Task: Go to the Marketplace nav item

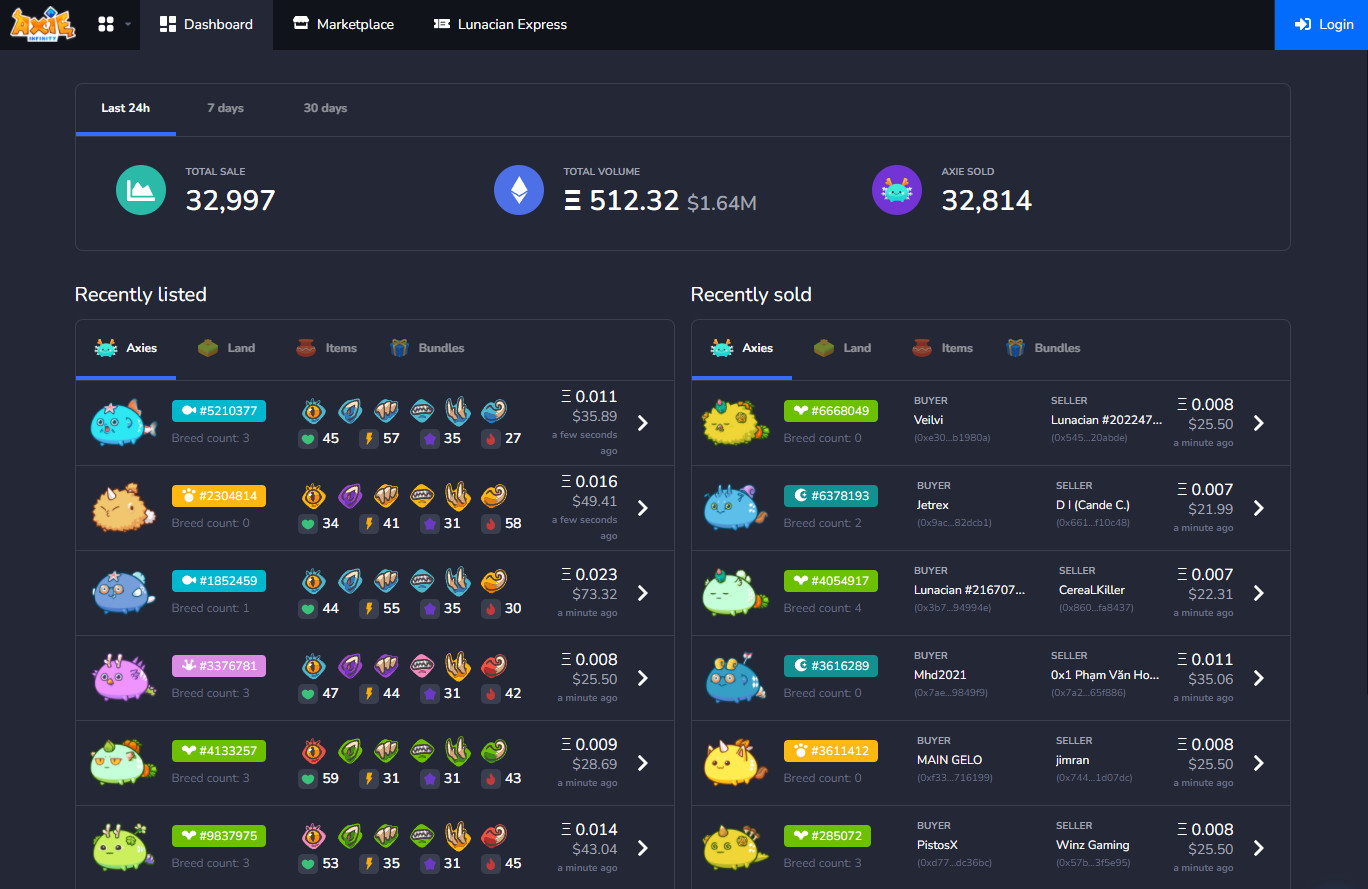Action: 343,24
